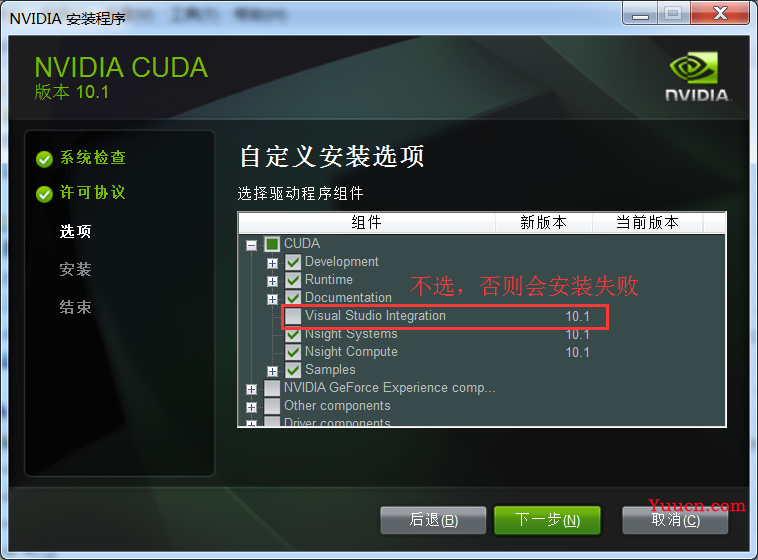Uncheck the Samples component checkbox
The width and height of the screenshot is (758, 560).
click(293, 370)
